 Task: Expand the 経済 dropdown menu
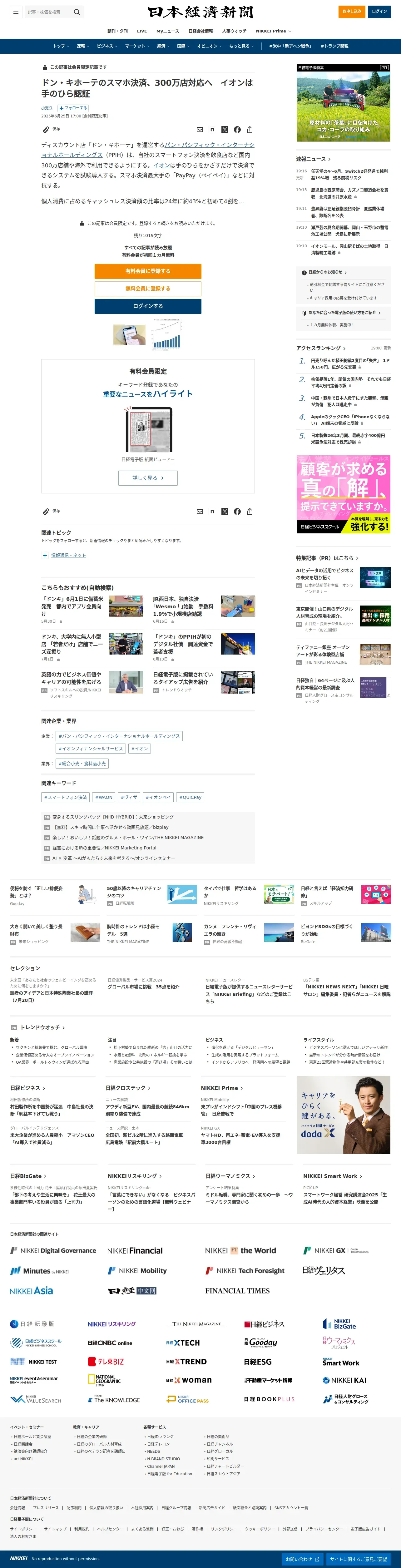[x=164, y=46]
